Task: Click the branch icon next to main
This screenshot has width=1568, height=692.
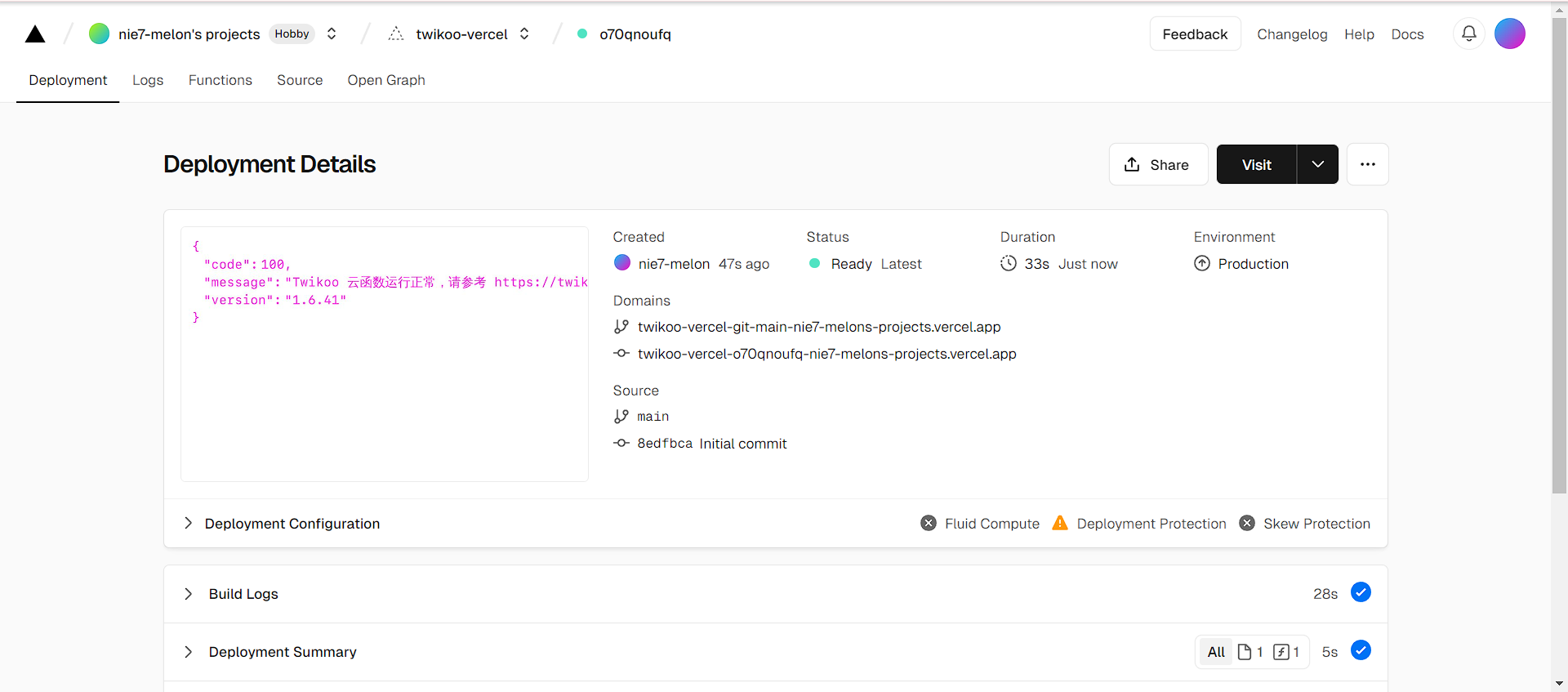Action: [x=621, y=416]
